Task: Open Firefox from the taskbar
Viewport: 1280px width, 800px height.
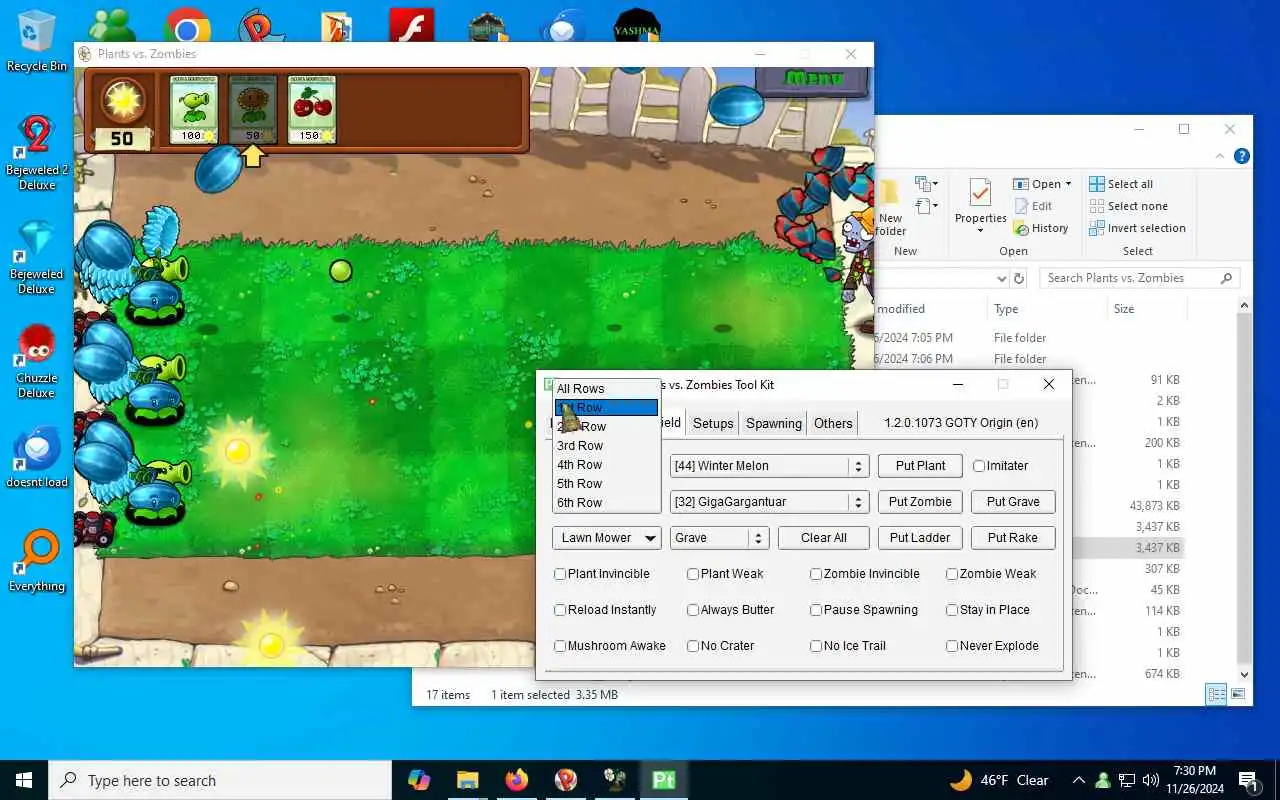Action: (x=517, y=780)
